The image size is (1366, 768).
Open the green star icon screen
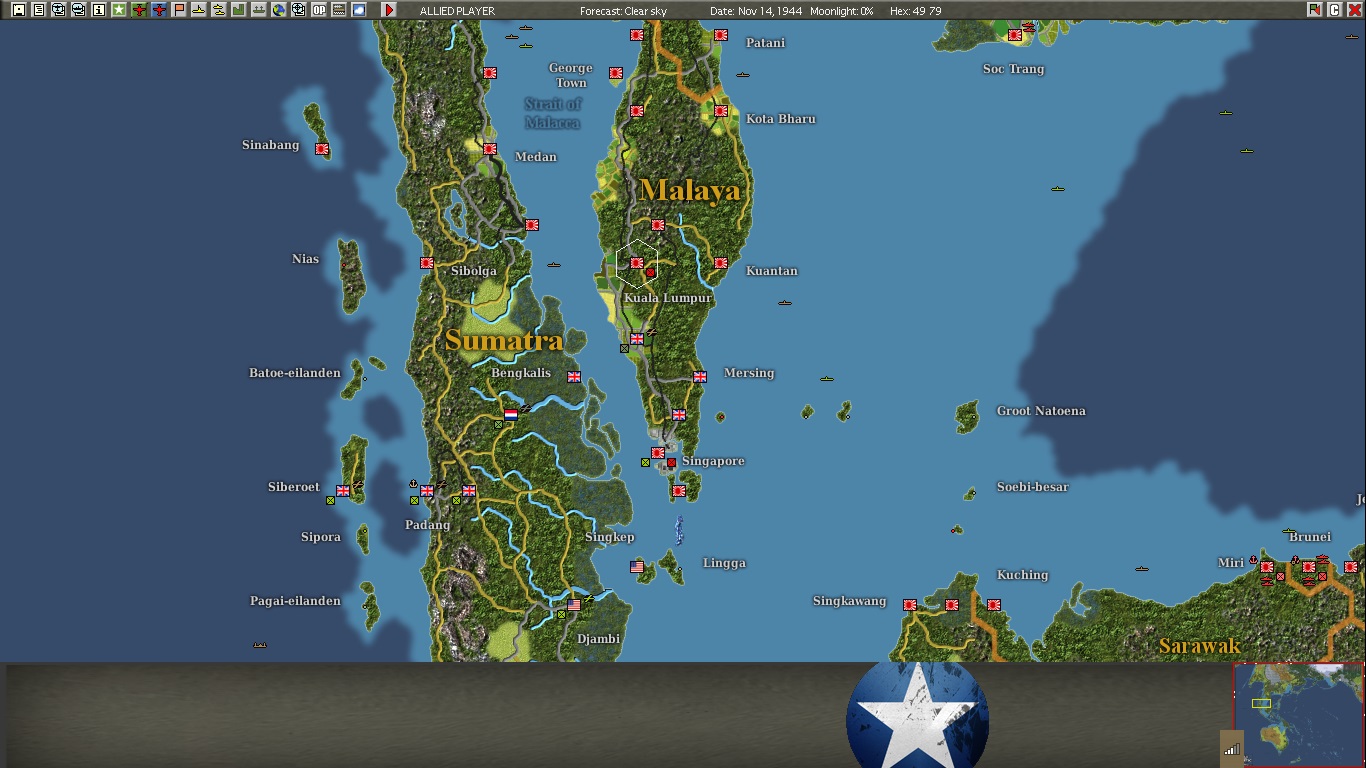click(118, 10)
